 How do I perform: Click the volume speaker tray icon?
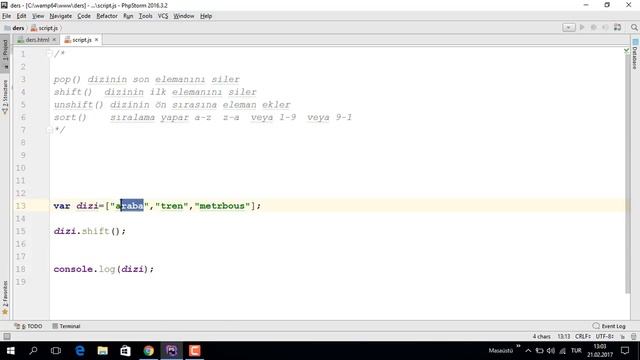551,351
